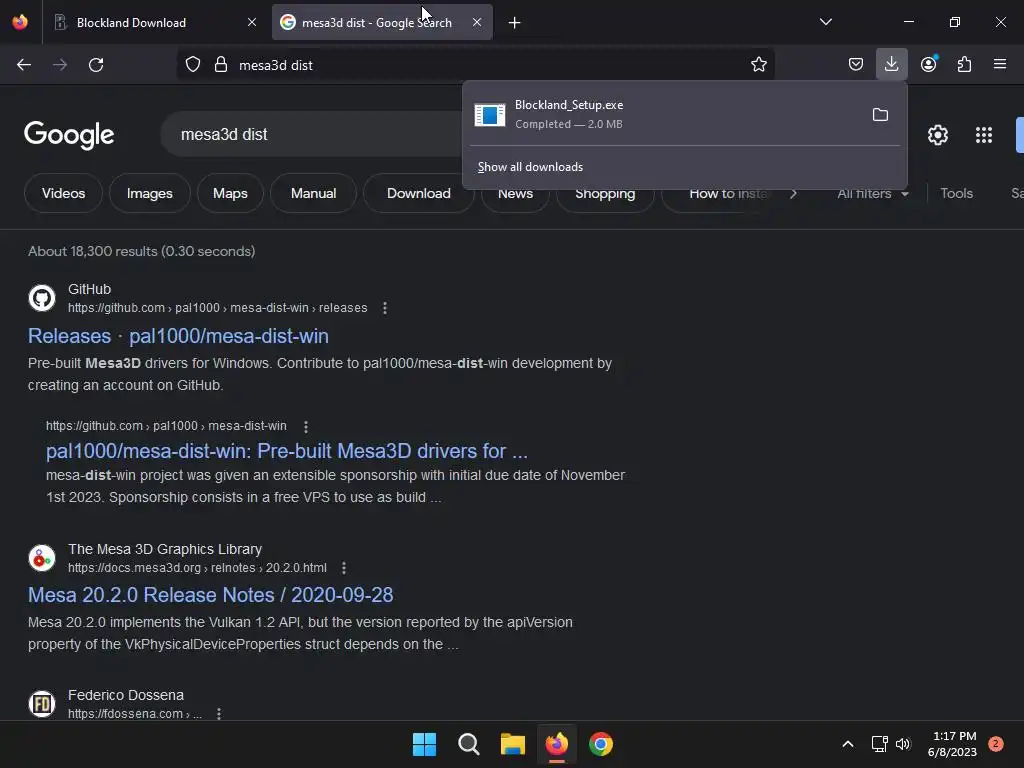
Task: Open the clock showing 1:17 PM 6/8/2023
Action: [952, 744]
